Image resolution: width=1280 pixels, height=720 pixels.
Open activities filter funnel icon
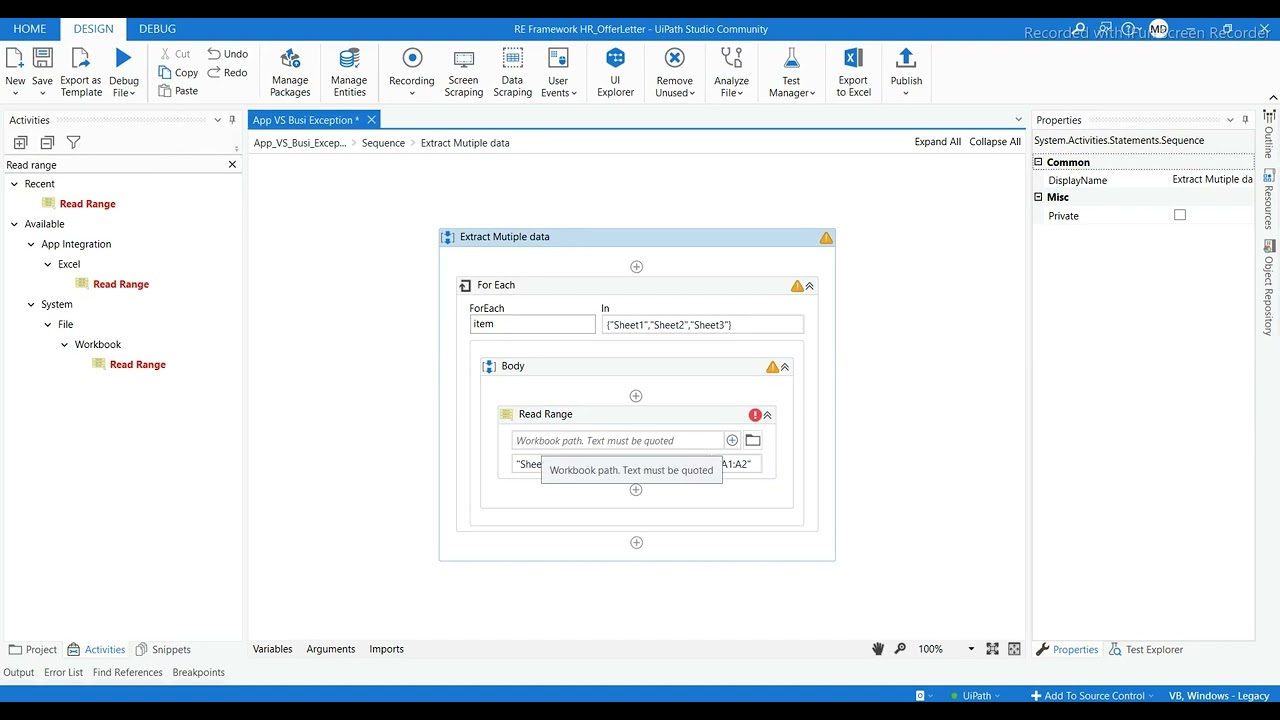coord(73,143)
